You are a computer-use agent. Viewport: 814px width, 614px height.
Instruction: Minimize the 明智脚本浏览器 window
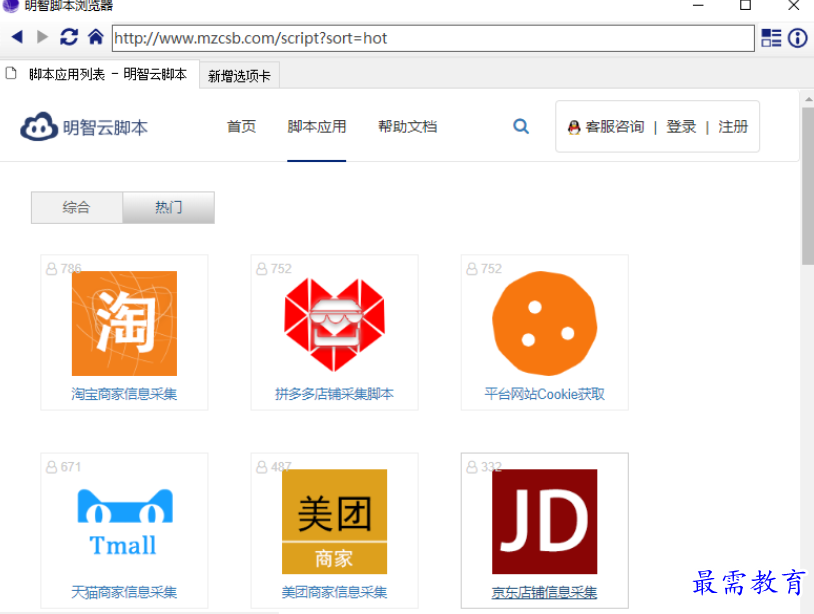[x=698, y=6]
